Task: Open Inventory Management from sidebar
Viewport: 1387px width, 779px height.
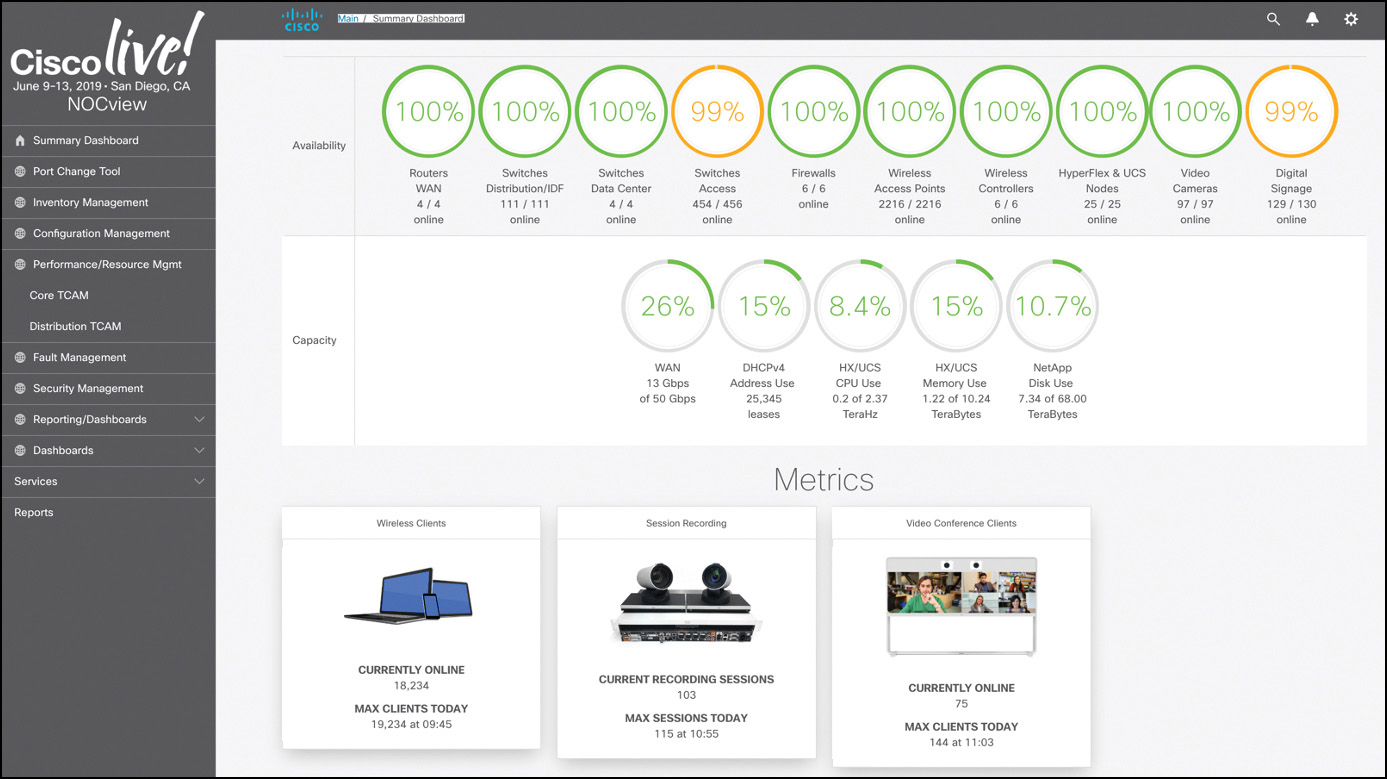Action: 90,203
